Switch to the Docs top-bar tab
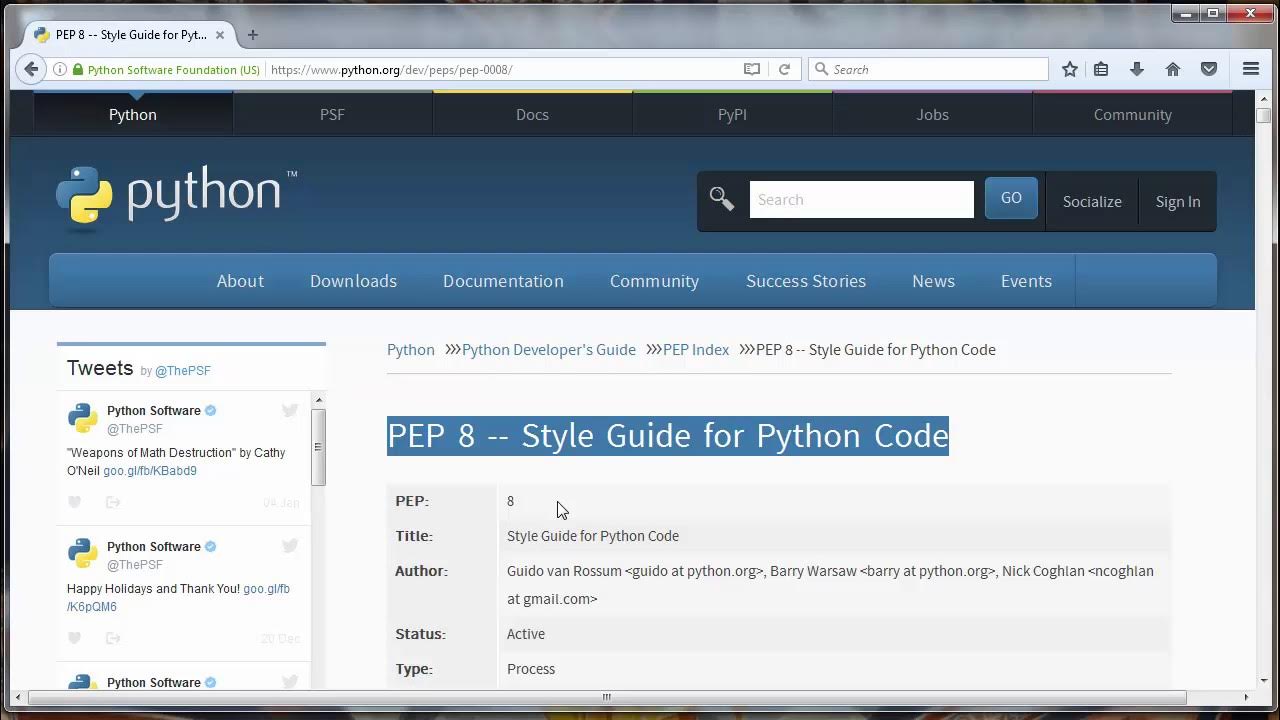1280x720 pixels. [x=532, y=114]
